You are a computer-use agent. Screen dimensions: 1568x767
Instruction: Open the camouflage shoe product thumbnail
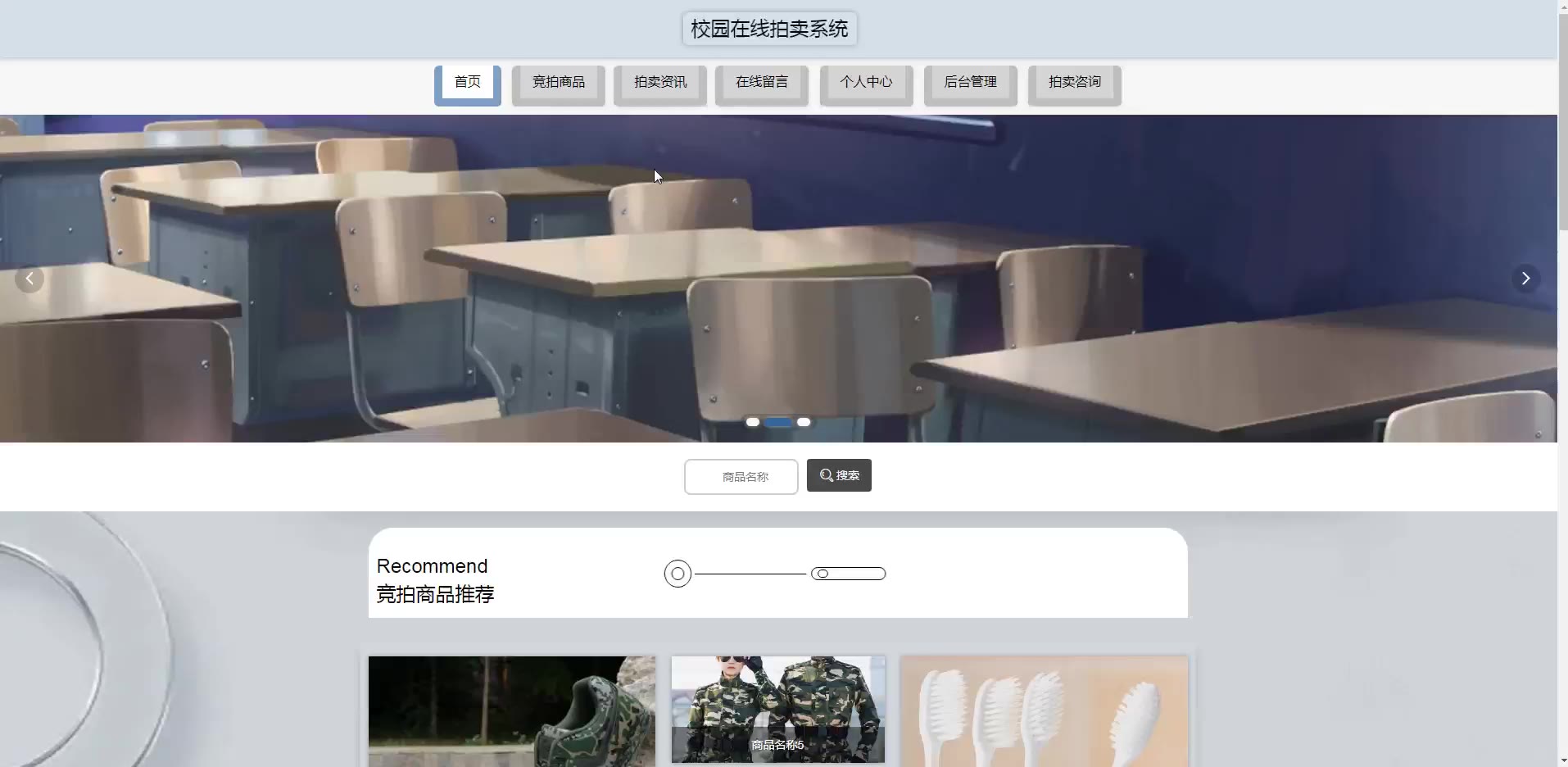512,711
